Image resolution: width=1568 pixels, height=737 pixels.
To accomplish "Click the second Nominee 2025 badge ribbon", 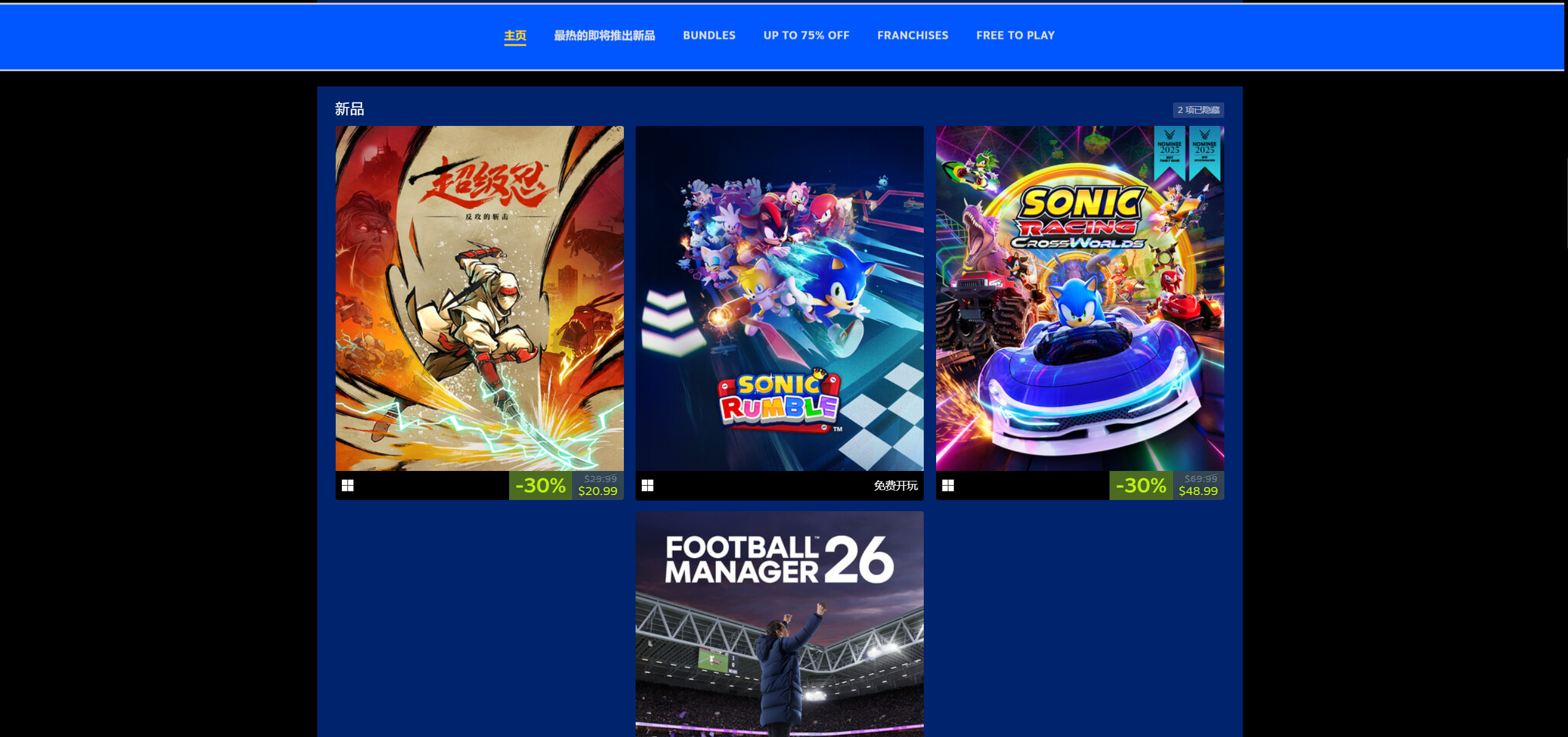I will (x=1205, y=152).
